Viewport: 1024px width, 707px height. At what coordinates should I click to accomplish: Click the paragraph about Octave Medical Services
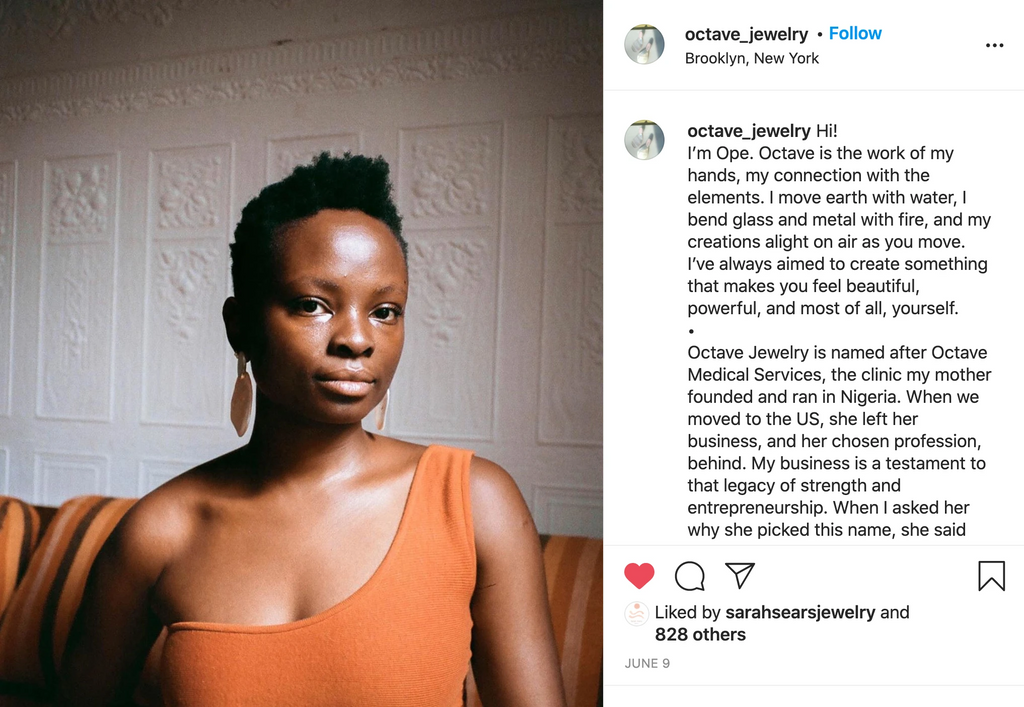tap(839, 441)
